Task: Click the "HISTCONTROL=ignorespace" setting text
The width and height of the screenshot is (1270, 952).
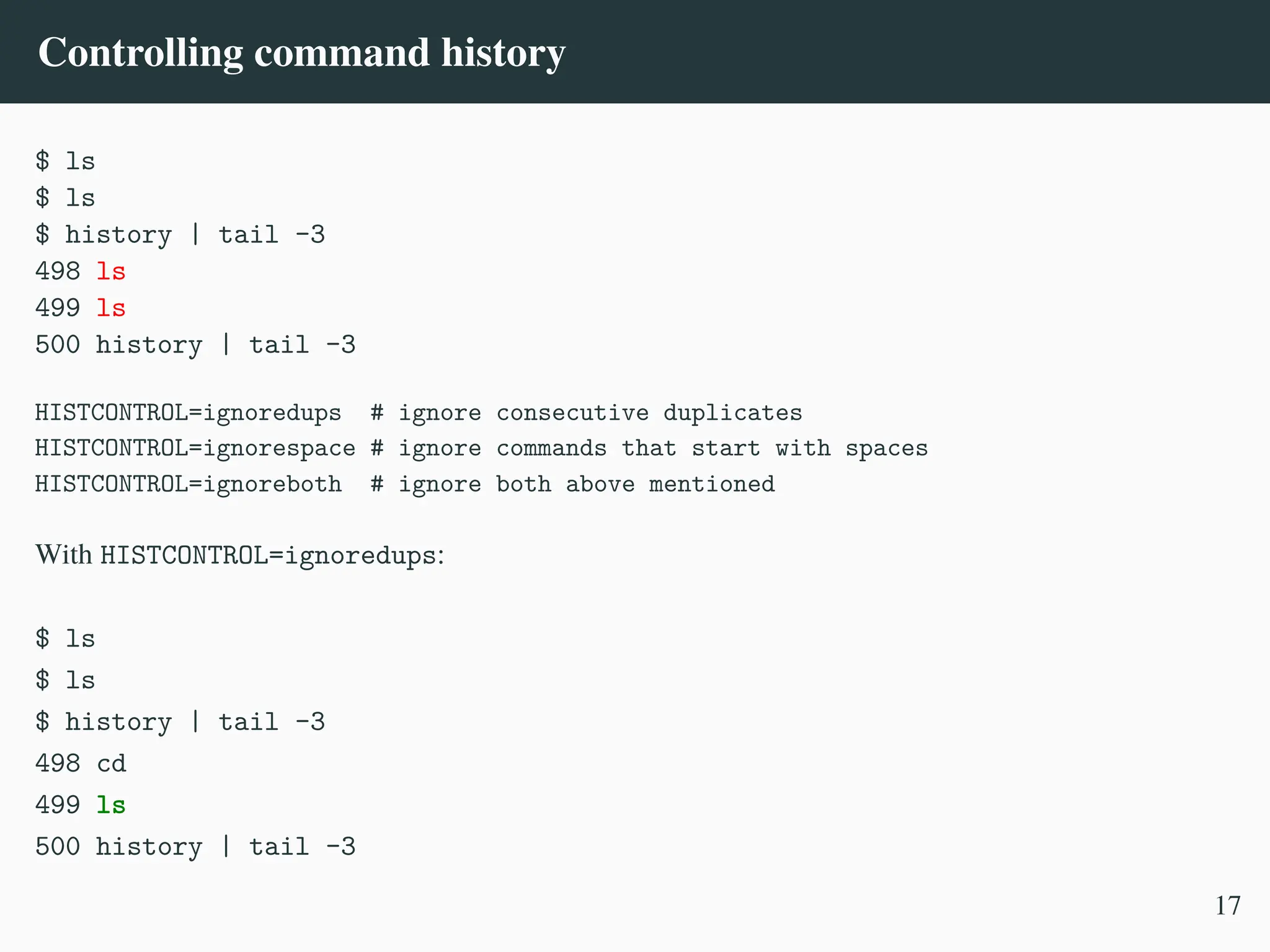Action: click(x=195, y=448)
